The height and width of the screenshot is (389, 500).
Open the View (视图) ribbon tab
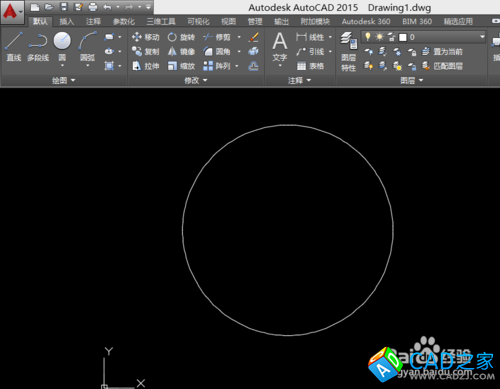[x=228, y=22]
